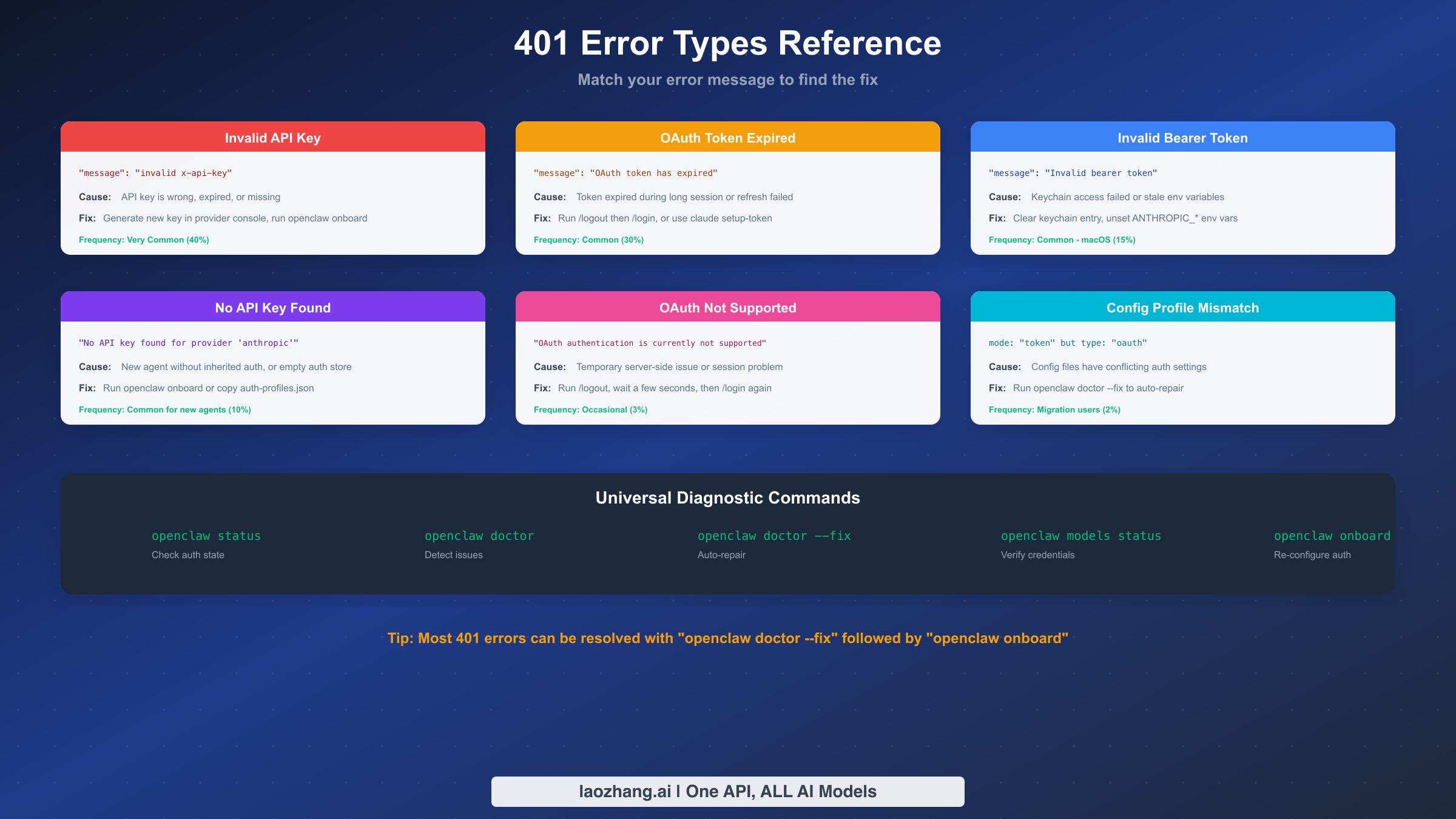Viewport: 1456px width, 819px height.
Task: Open the laozhang.ai footer badge link
Action: point(727,791)
